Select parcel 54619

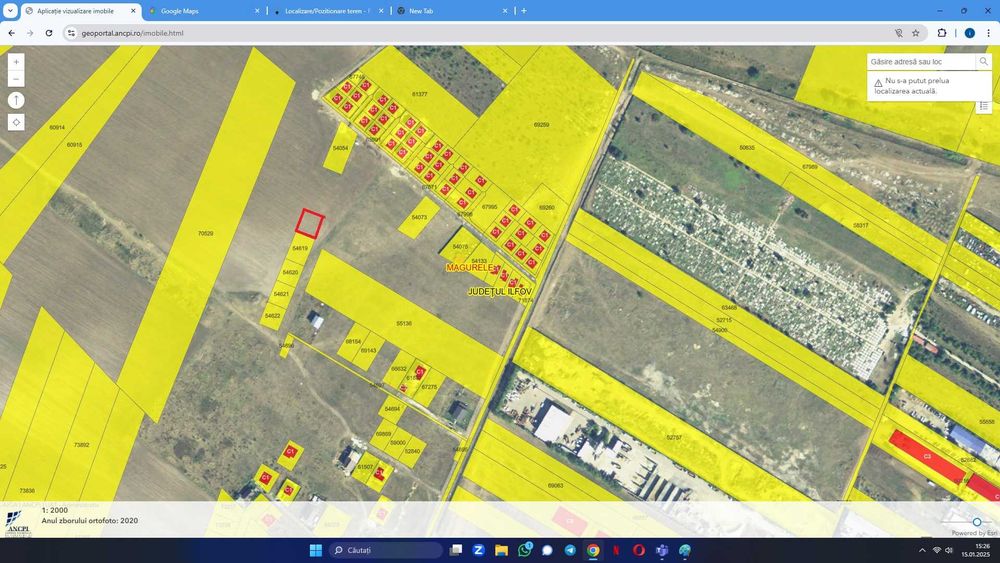[300, 249]
